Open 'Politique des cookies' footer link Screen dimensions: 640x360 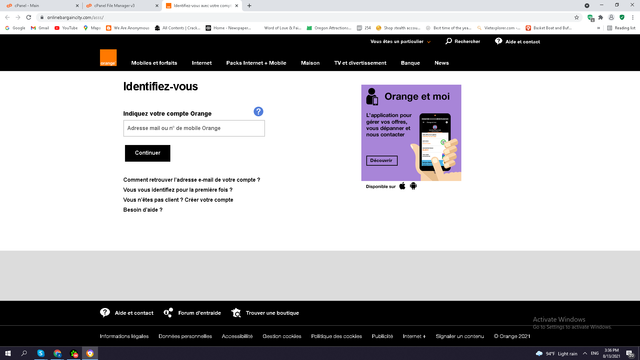point(336,336)
